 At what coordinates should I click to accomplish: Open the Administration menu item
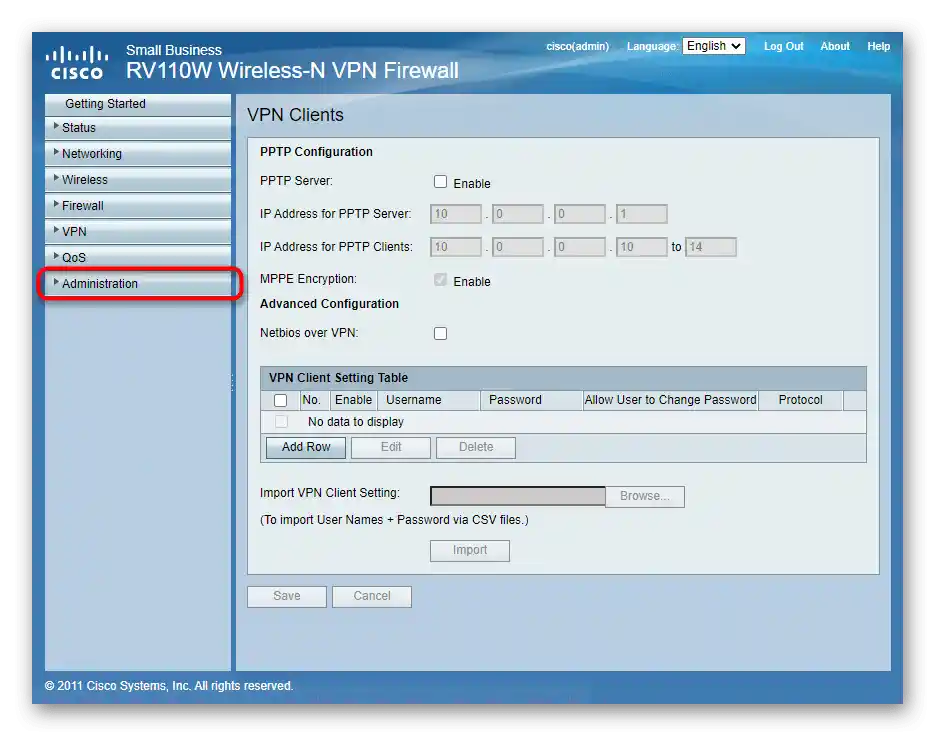coord(138,284)
